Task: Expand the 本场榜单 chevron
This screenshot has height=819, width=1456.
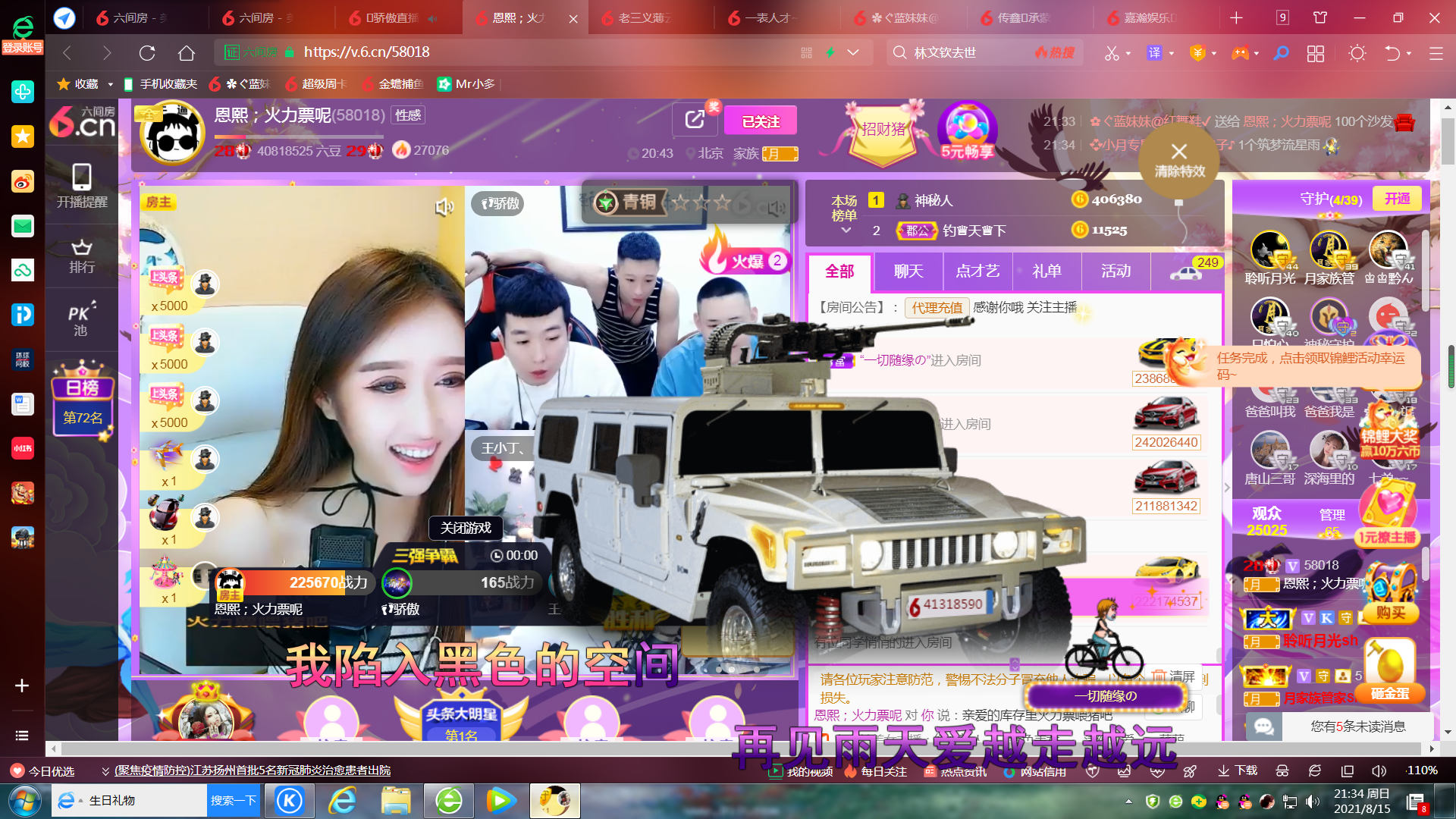Action: [846, 230]
